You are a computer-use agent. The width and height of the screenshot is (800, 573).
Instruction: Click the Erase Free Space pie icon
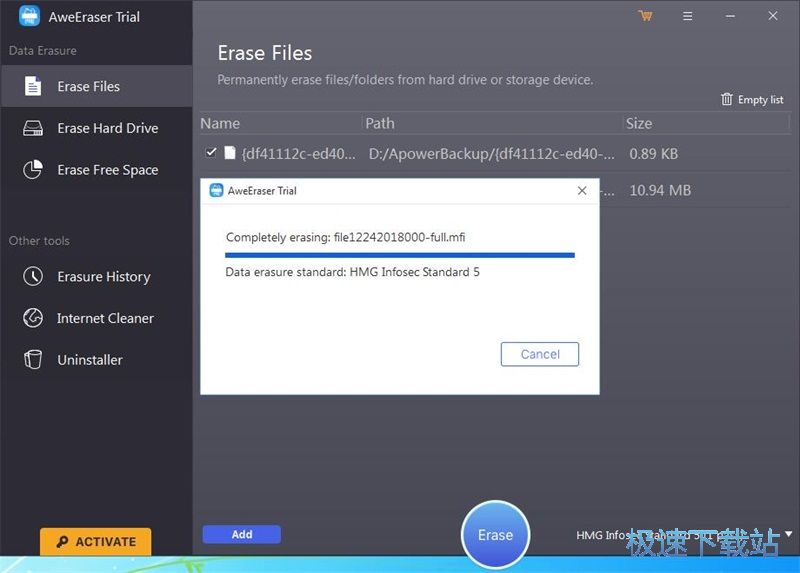(x=33, y=169)
